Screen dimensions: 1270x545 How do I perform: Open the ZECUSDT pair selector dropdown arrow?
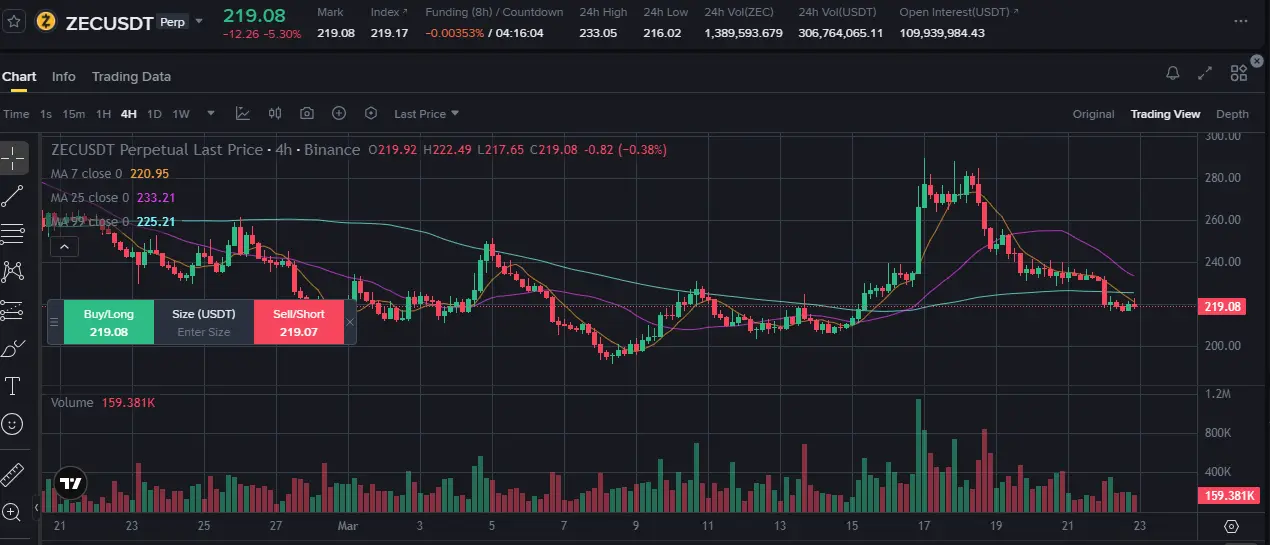[x=199, y=21]
